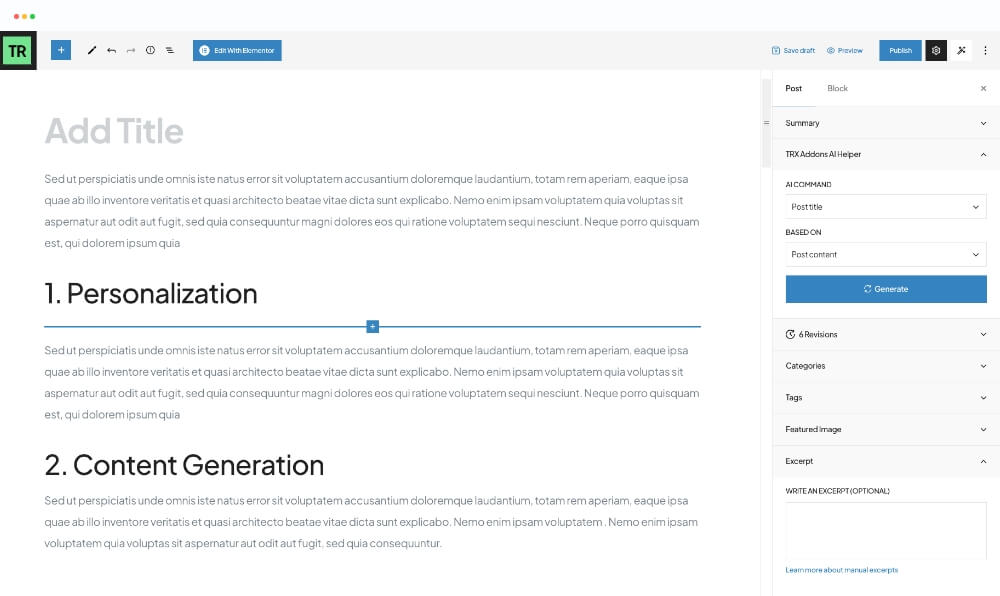This screenshot has height=596, width=1000.
Task: Expand the Featured Image panel
Action: click(885, 429)
